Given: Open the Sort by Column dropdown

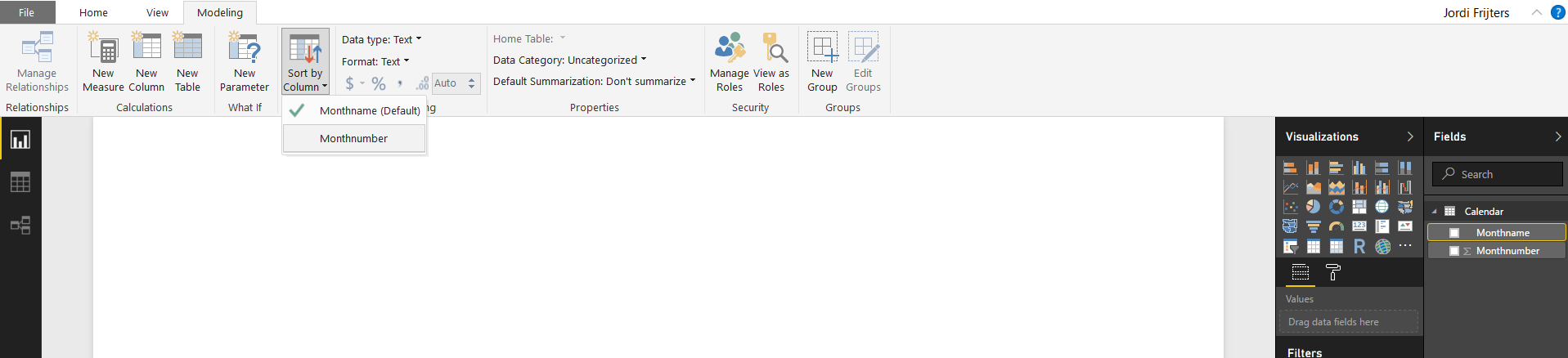Looking at the screenshot, I should (305, 62).
